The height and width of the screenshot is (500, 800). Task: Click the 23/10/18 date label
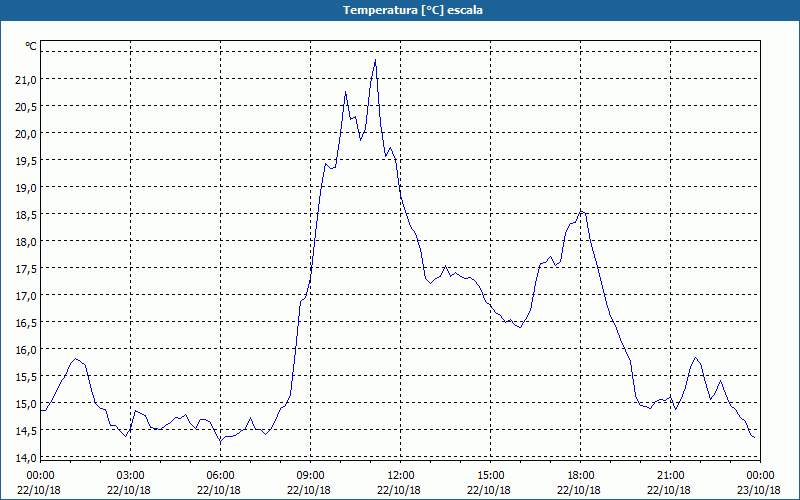[x=759, y=490]
